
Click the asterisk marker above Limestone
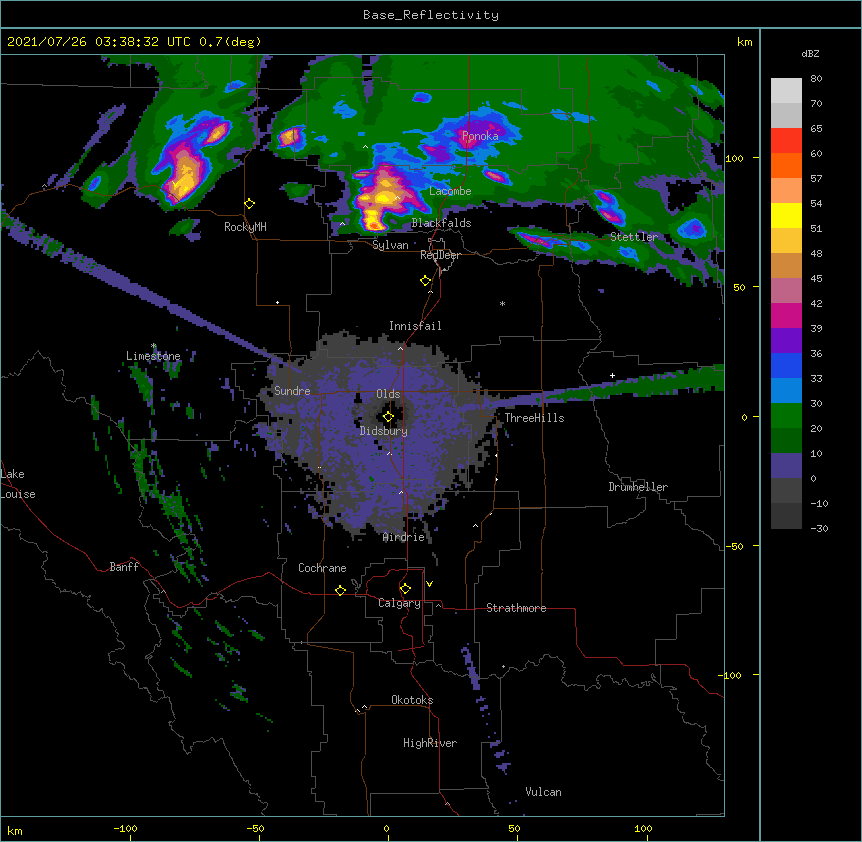[153, 346]
